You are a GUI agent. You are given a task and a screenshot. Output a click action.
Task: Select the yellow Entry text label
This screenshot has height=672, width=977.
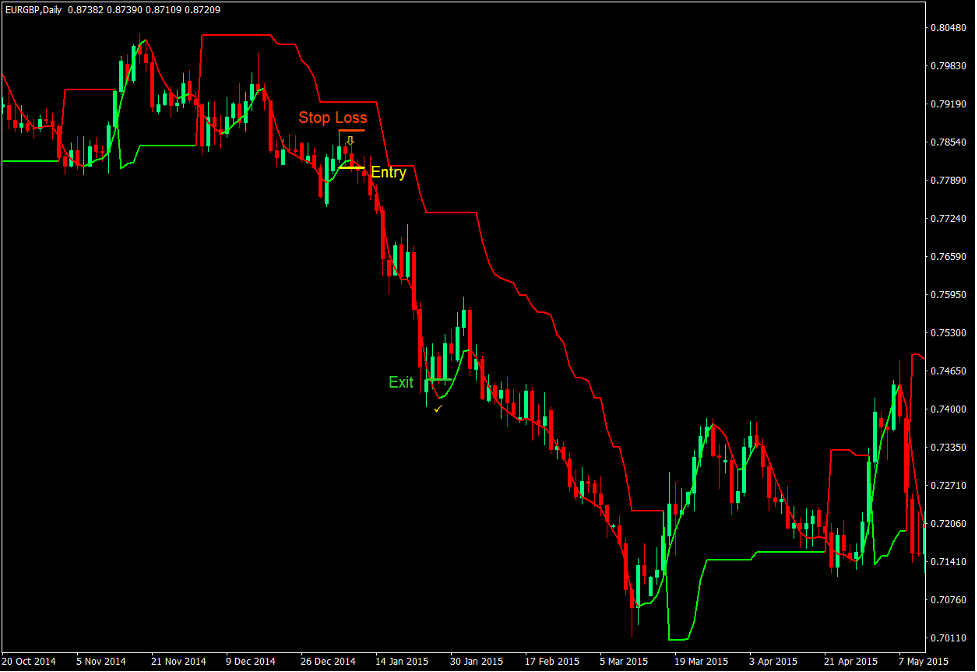click(x=388, y=172)
